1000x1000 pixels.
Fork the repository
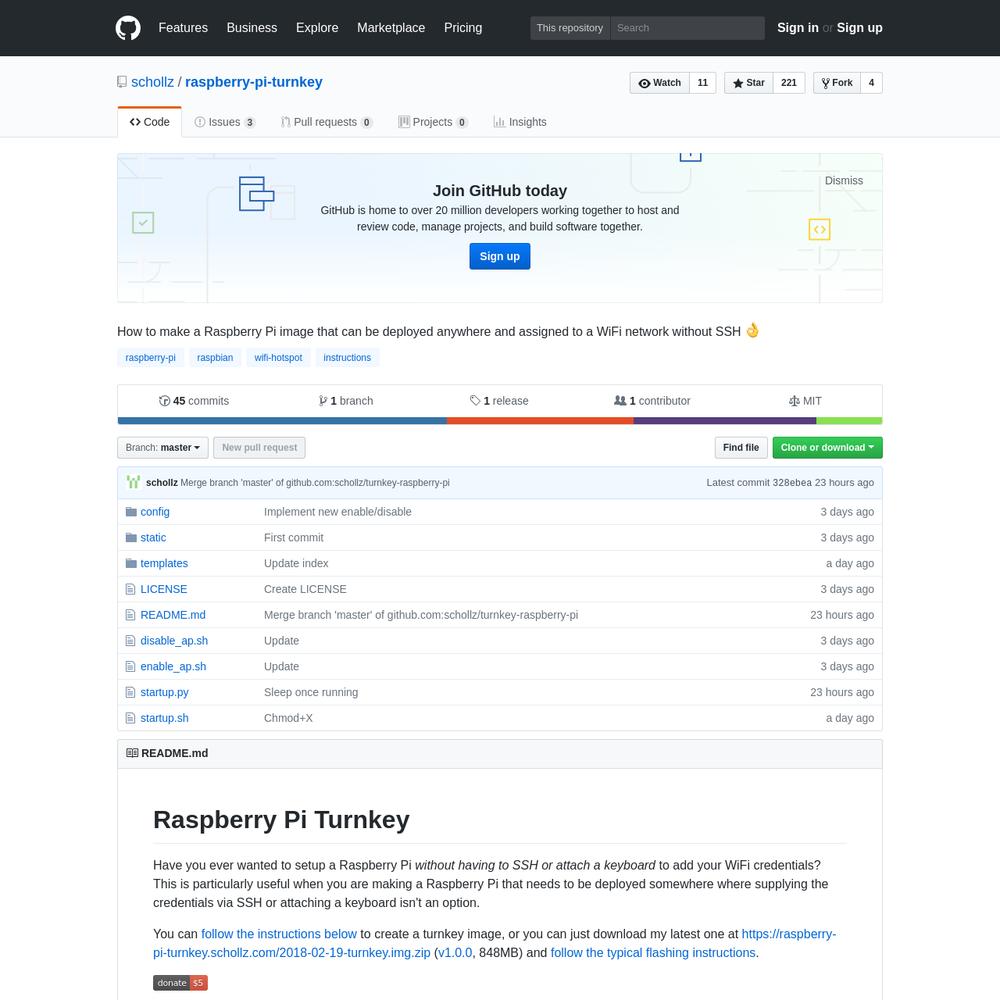click(837, 83)
